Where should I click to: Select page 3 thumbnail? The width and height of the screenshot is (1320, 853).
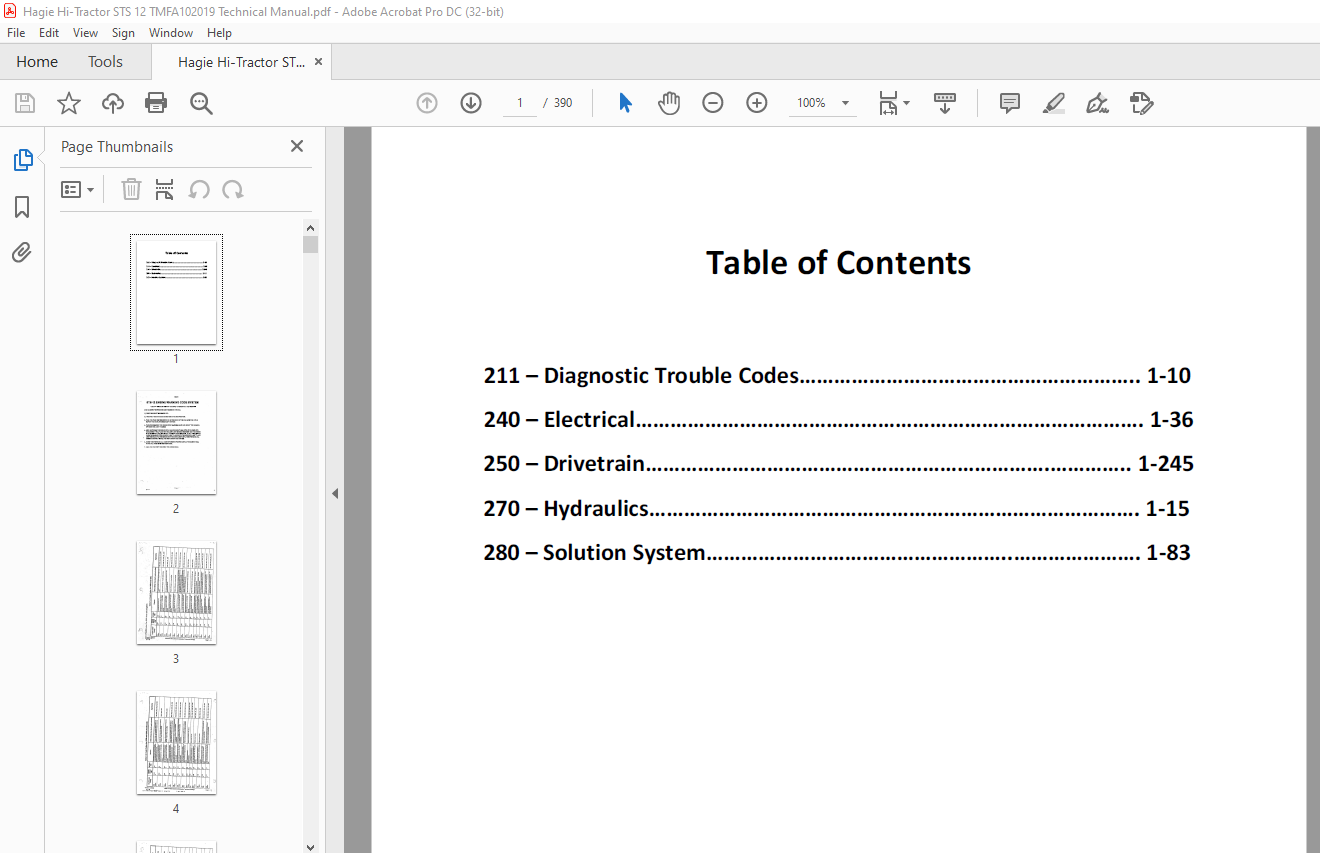[176, 593]
